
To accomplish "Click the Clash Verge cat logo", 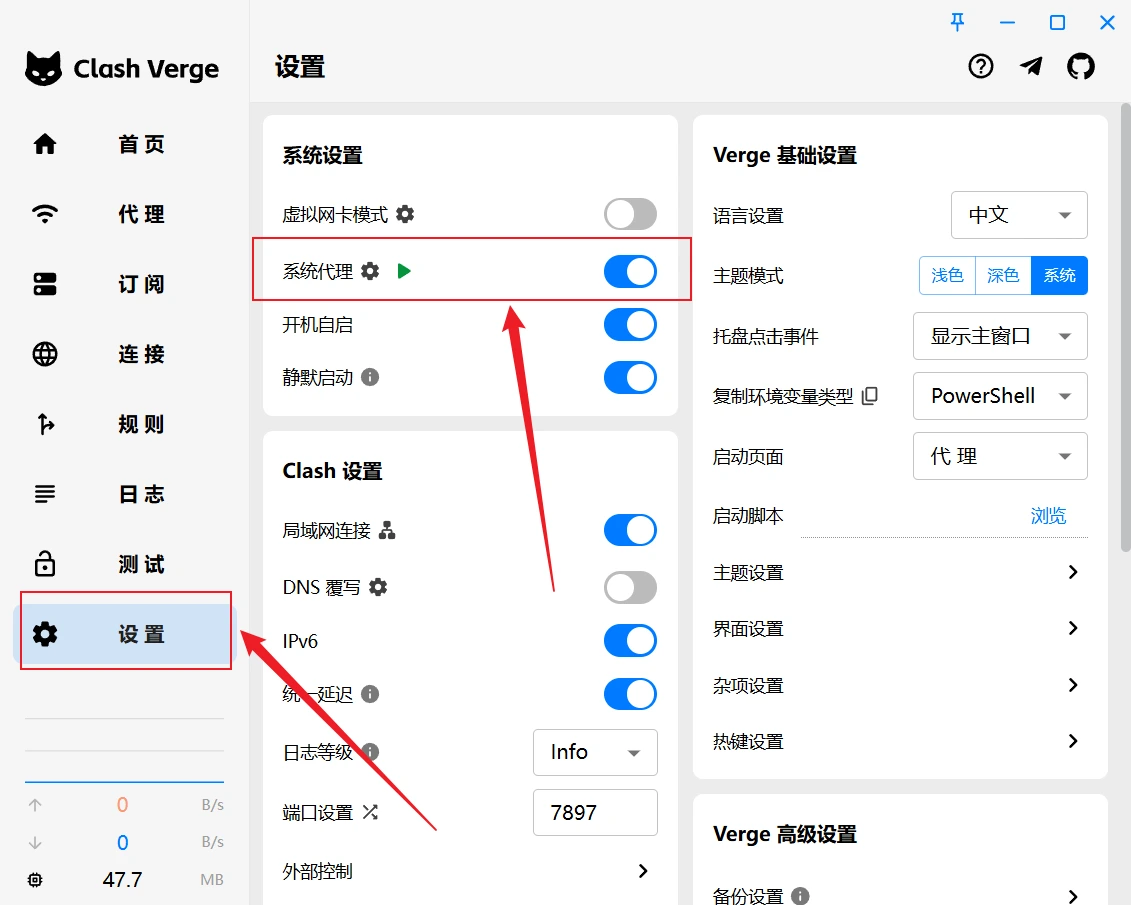I will click(x=43, y=69).
